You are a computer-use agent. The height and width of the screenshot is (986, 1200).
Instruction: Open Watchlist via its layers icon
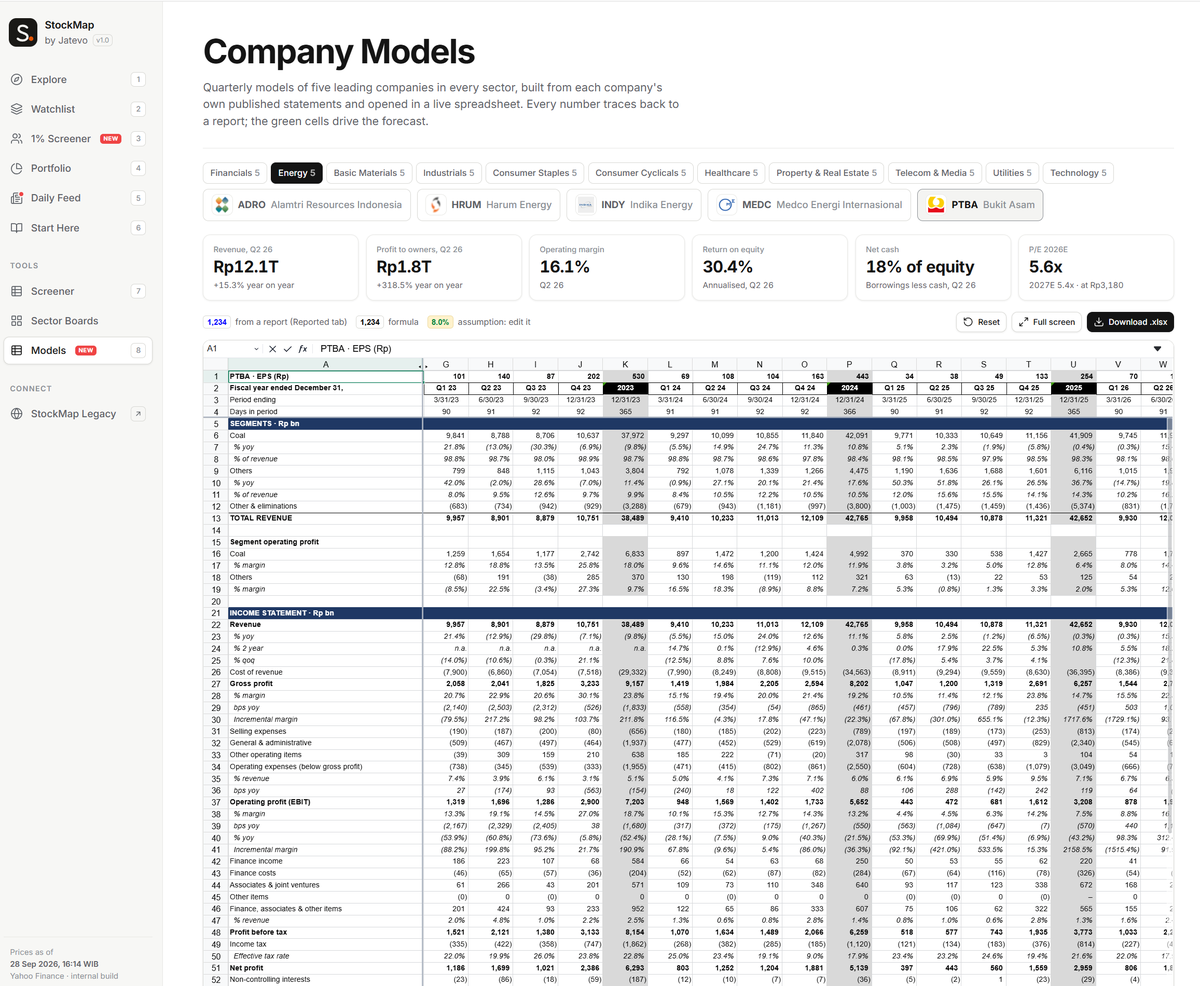pos(16,109)
